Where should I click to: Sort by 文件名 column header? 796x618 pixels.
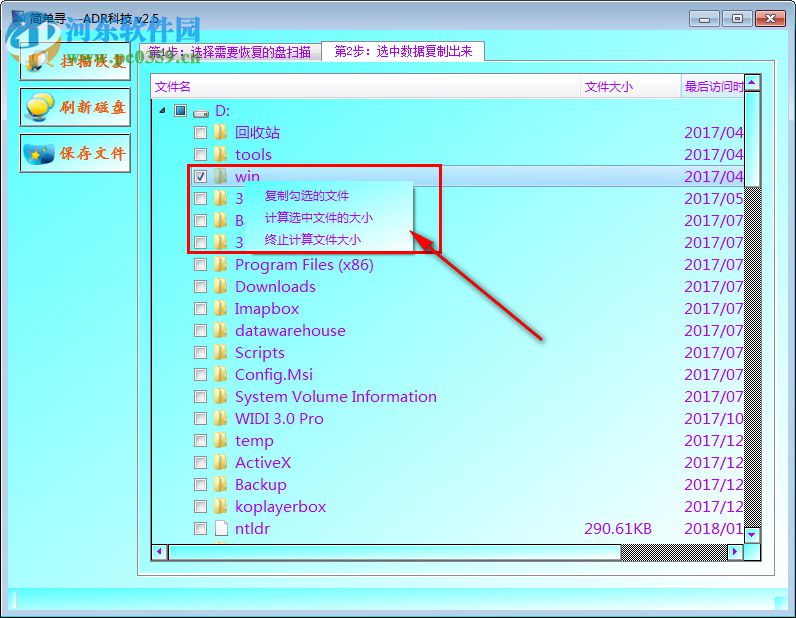point(366,86)
